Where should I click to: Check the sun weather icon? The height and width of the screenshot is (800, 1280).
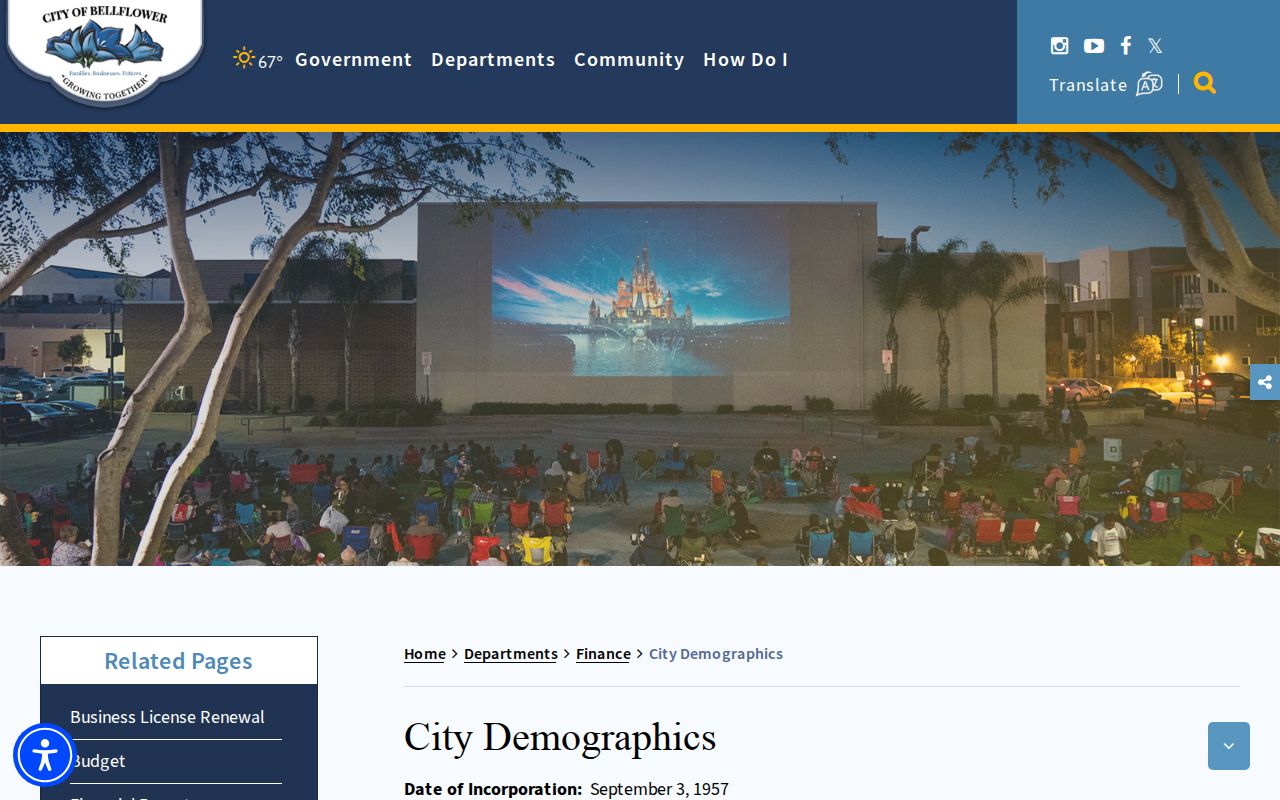(x=244, y=58)
